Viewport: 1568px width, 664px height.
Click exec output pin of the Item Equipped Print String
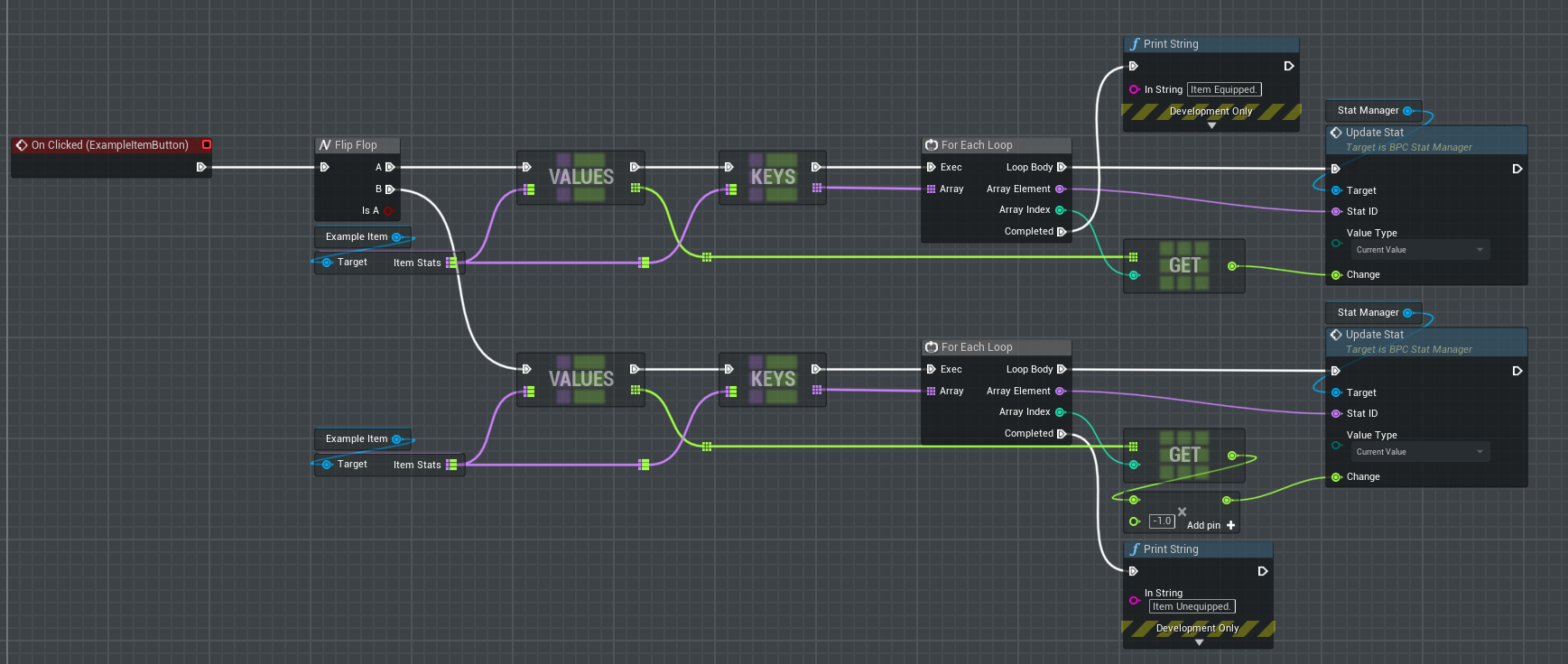(x=1289, y=66)
